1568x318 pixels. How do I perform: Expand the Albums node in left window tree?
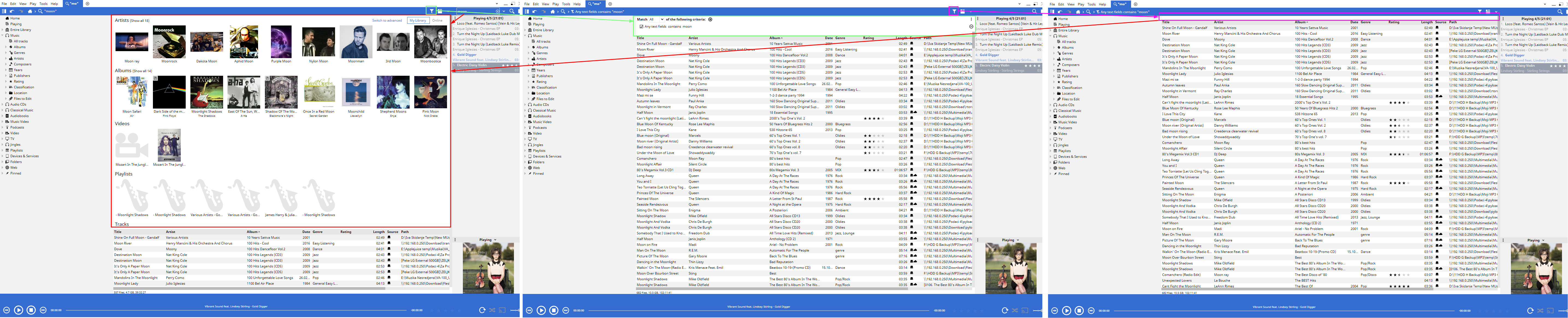6,47
